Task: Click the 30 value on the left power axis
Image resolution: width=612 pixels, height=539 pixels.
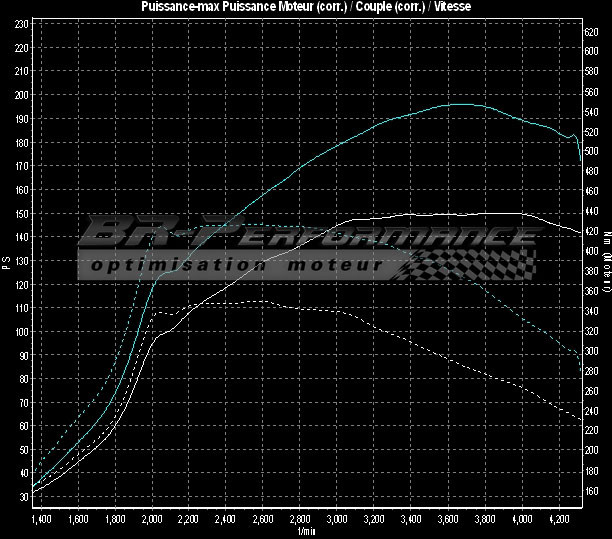Action: point(21,497)
